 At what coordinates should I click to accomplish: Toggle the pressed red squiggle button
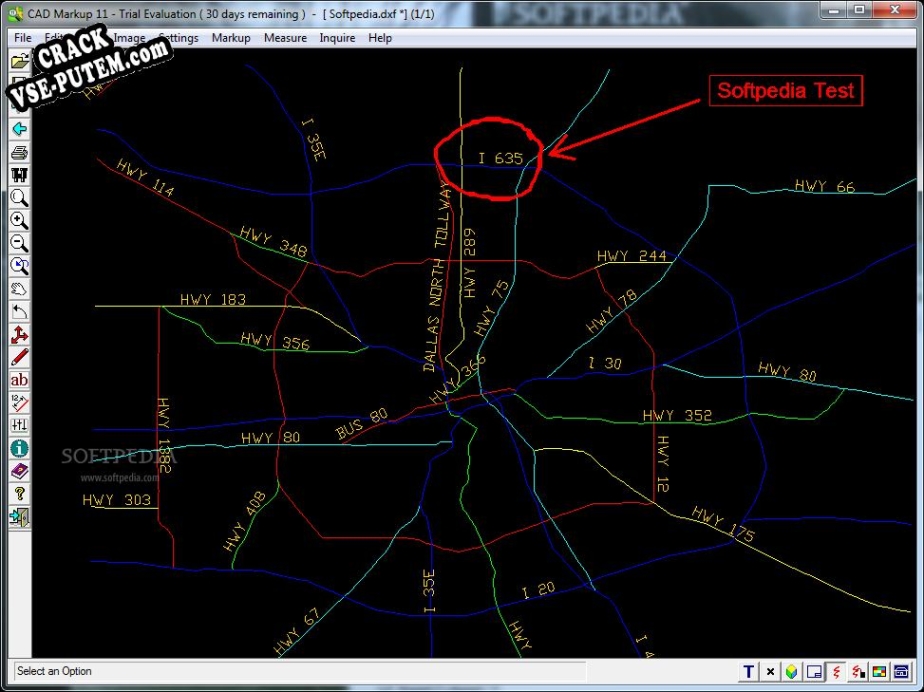[x=836, y=671]
